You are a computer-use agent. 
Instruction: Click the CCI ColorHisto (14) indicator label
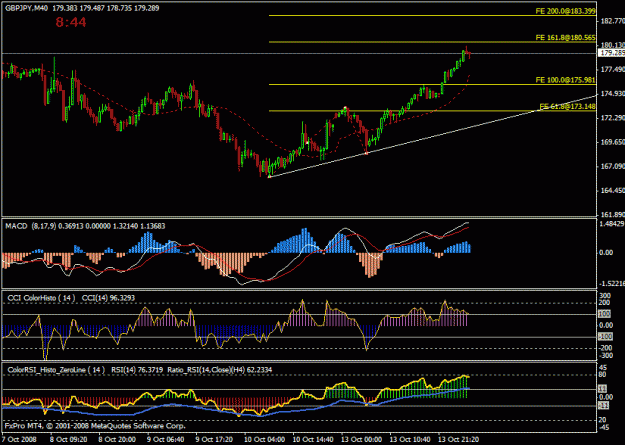pos(41,298)
